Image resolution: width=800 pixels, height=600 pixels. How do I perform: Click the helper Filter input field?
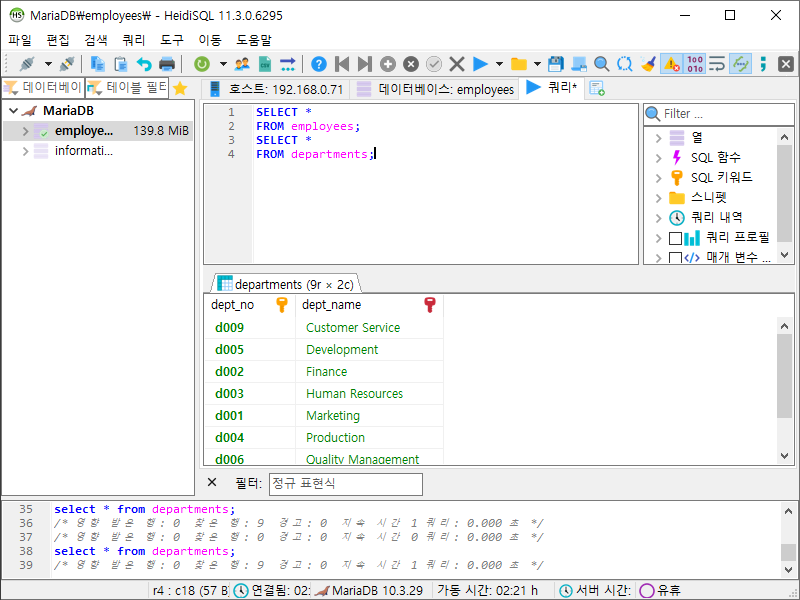click(x=719, y=114)
